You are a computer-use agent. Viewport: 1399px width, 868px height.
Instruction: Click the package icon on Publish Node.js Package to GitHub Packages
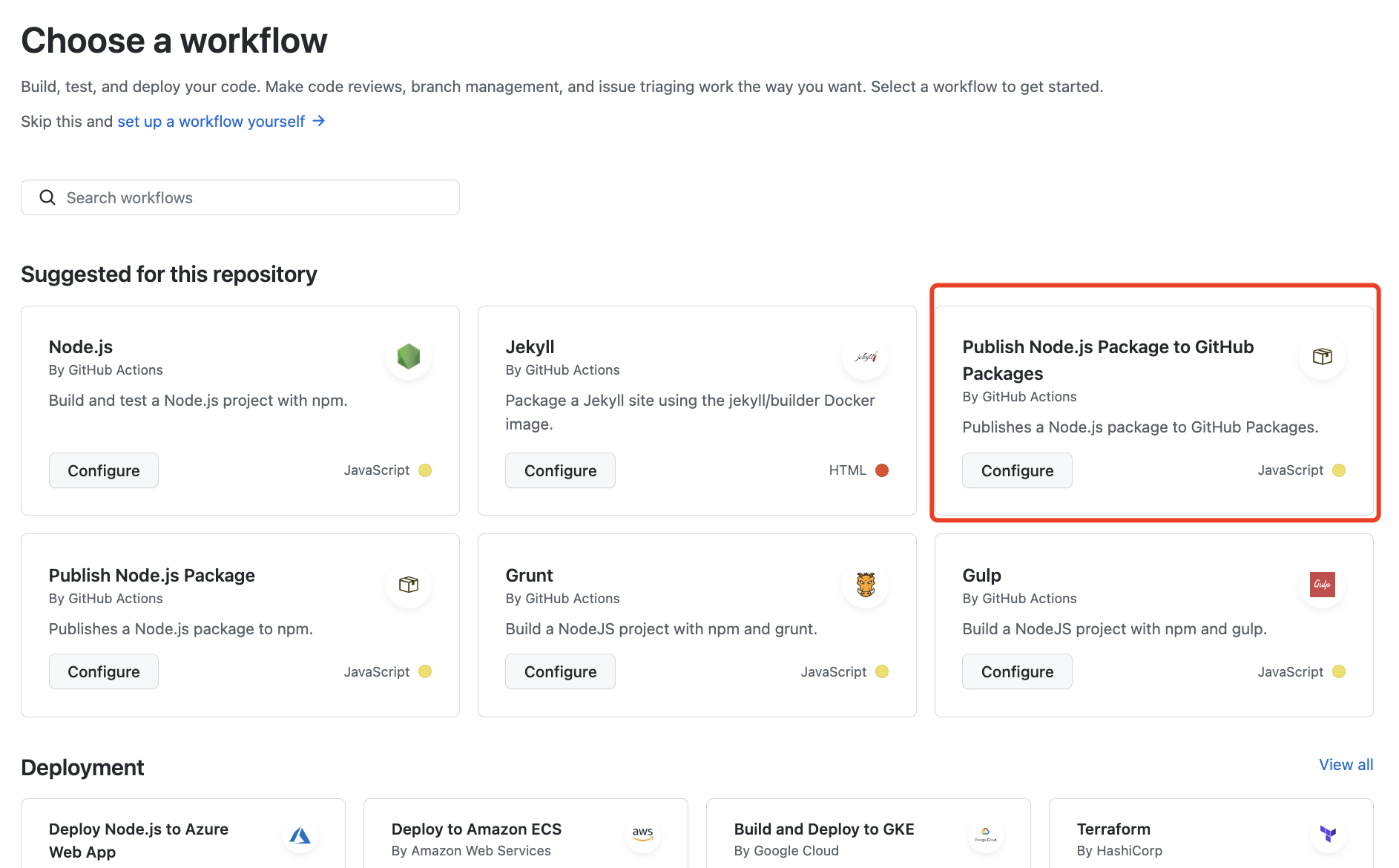coord(1323,356)
